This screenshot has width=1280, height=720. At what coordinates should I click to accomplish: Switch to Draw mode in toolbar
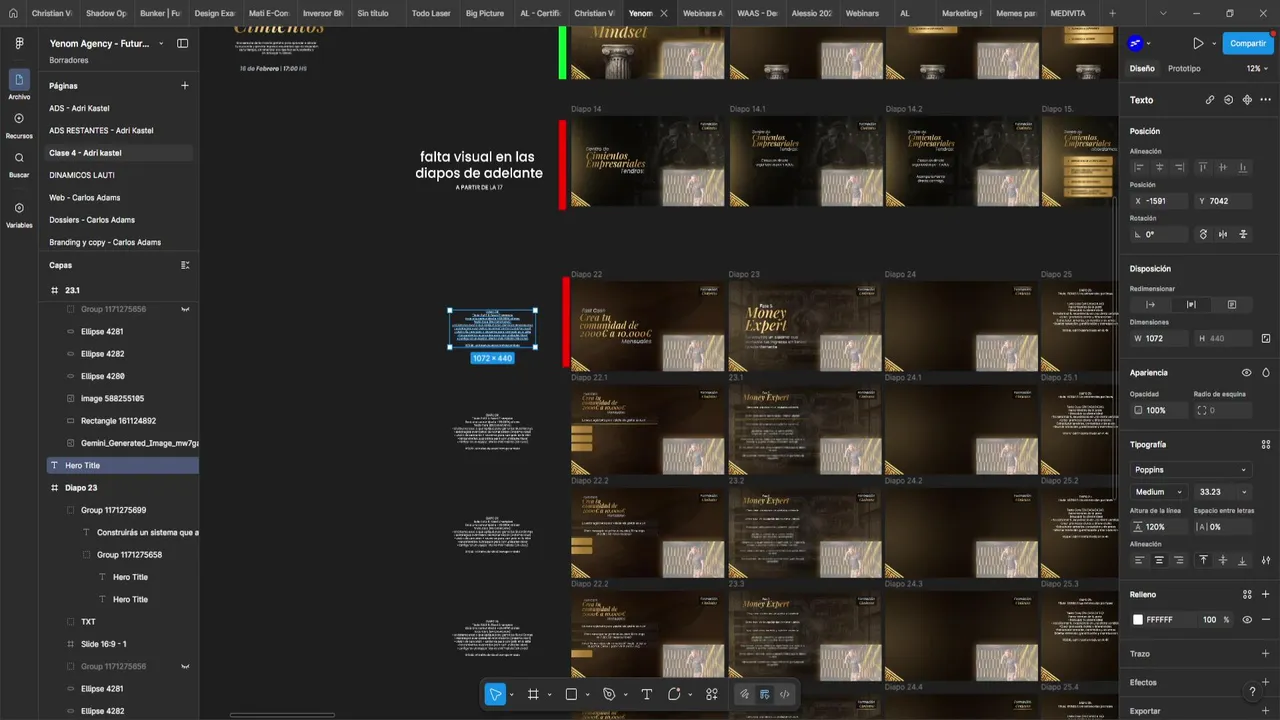click(744, 694)
